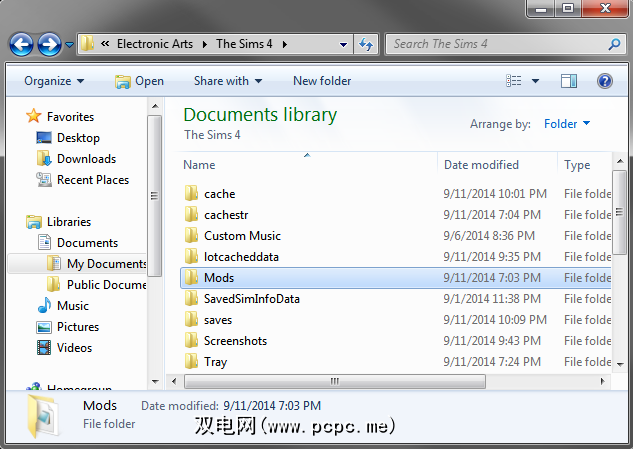Click the Recent Places icon
Image resolution: width=633 pixels, height=449 pixels.
(44, 179)
